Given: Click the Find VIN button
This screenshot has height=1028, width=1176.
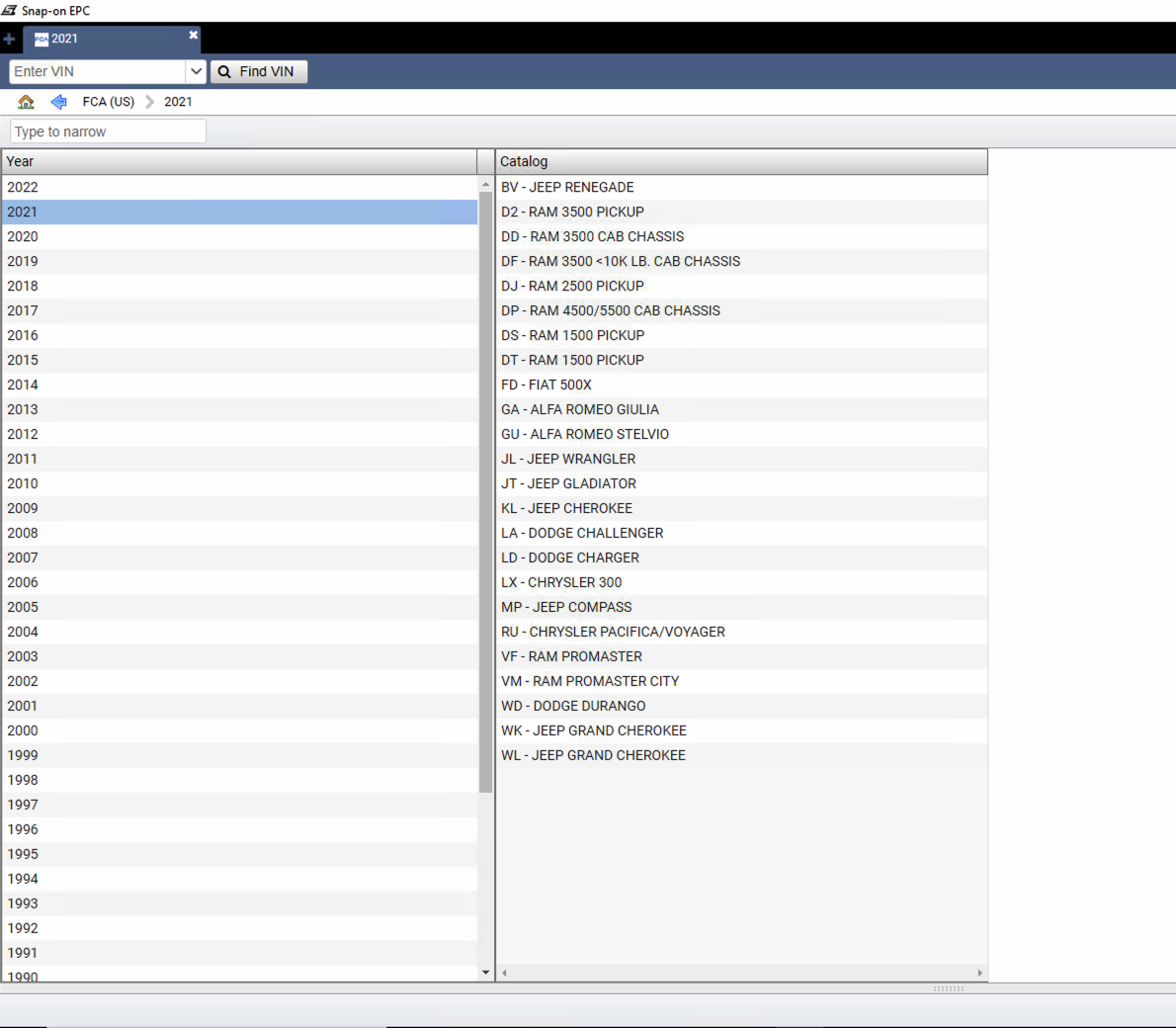Looking at the screenshot, I should pyautogui.click(x=259, y=71).
